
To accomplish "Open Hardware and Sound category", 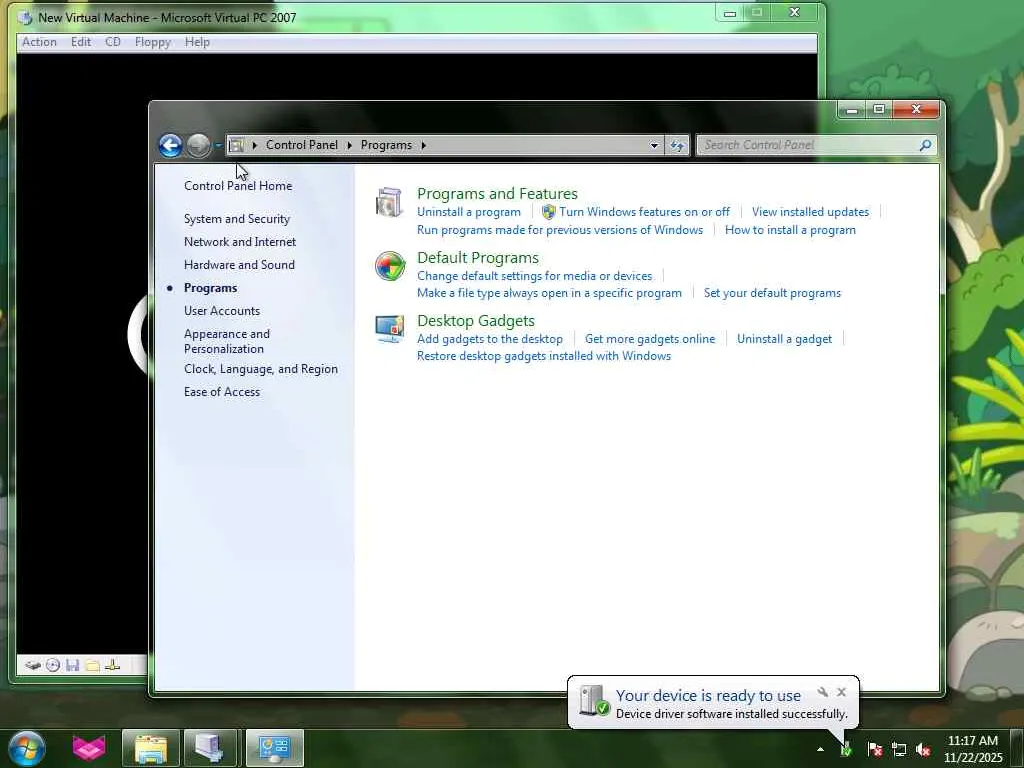I will (x=239, y=264).
